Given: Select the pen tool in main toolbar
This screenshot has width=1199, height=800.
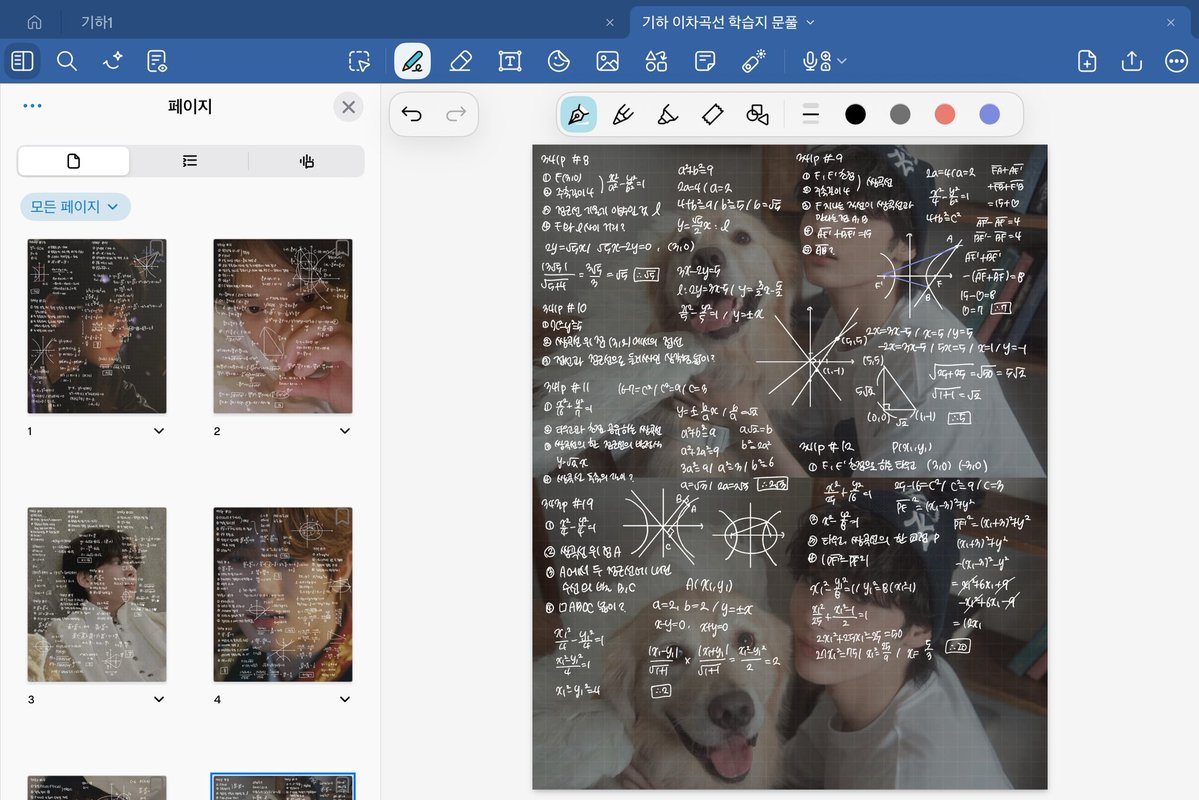Looking at the screenshot, I should [412, 61].
